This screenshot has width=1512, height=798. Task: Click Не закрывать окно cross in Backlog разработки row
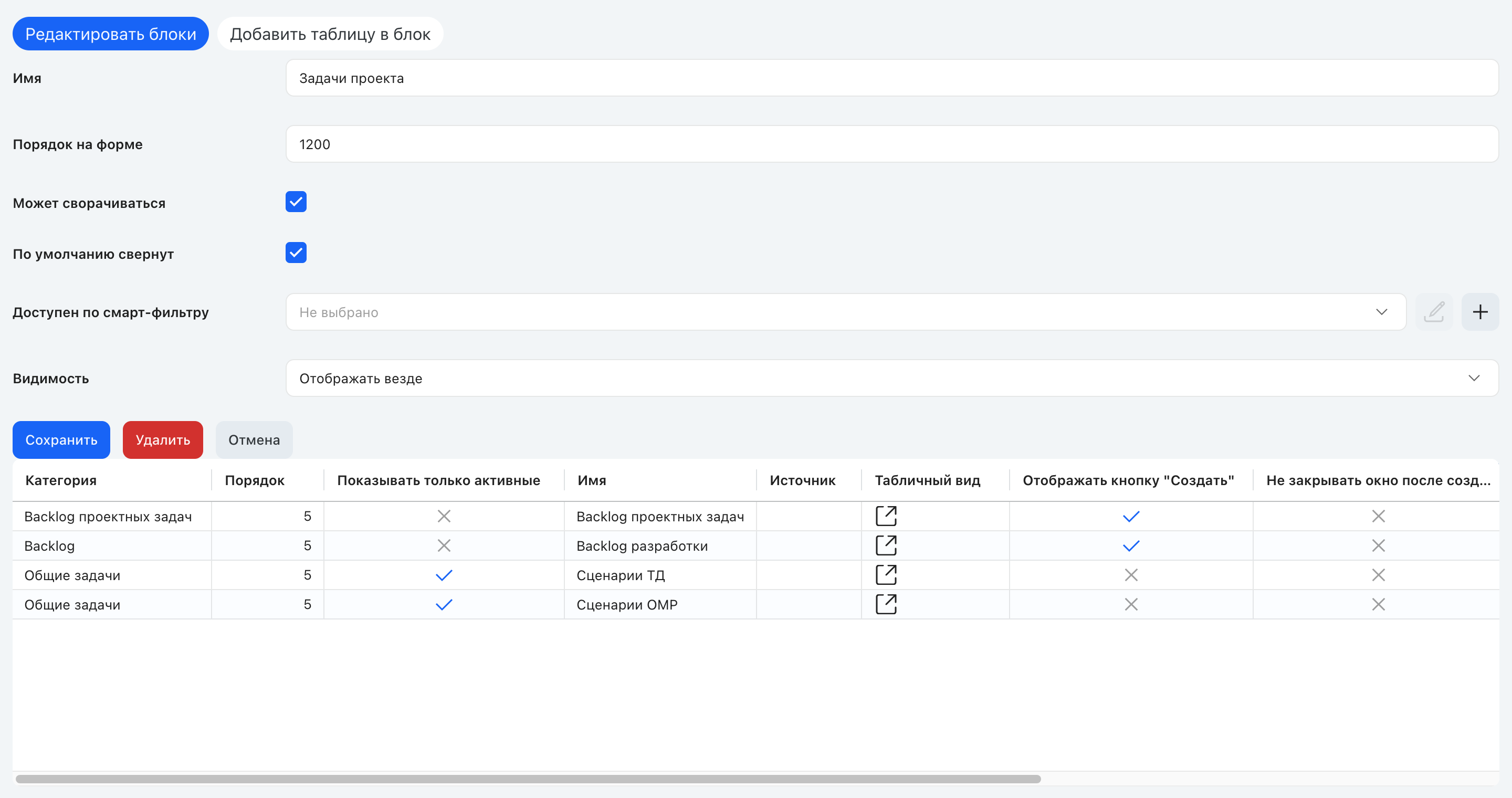(1378, 545)
